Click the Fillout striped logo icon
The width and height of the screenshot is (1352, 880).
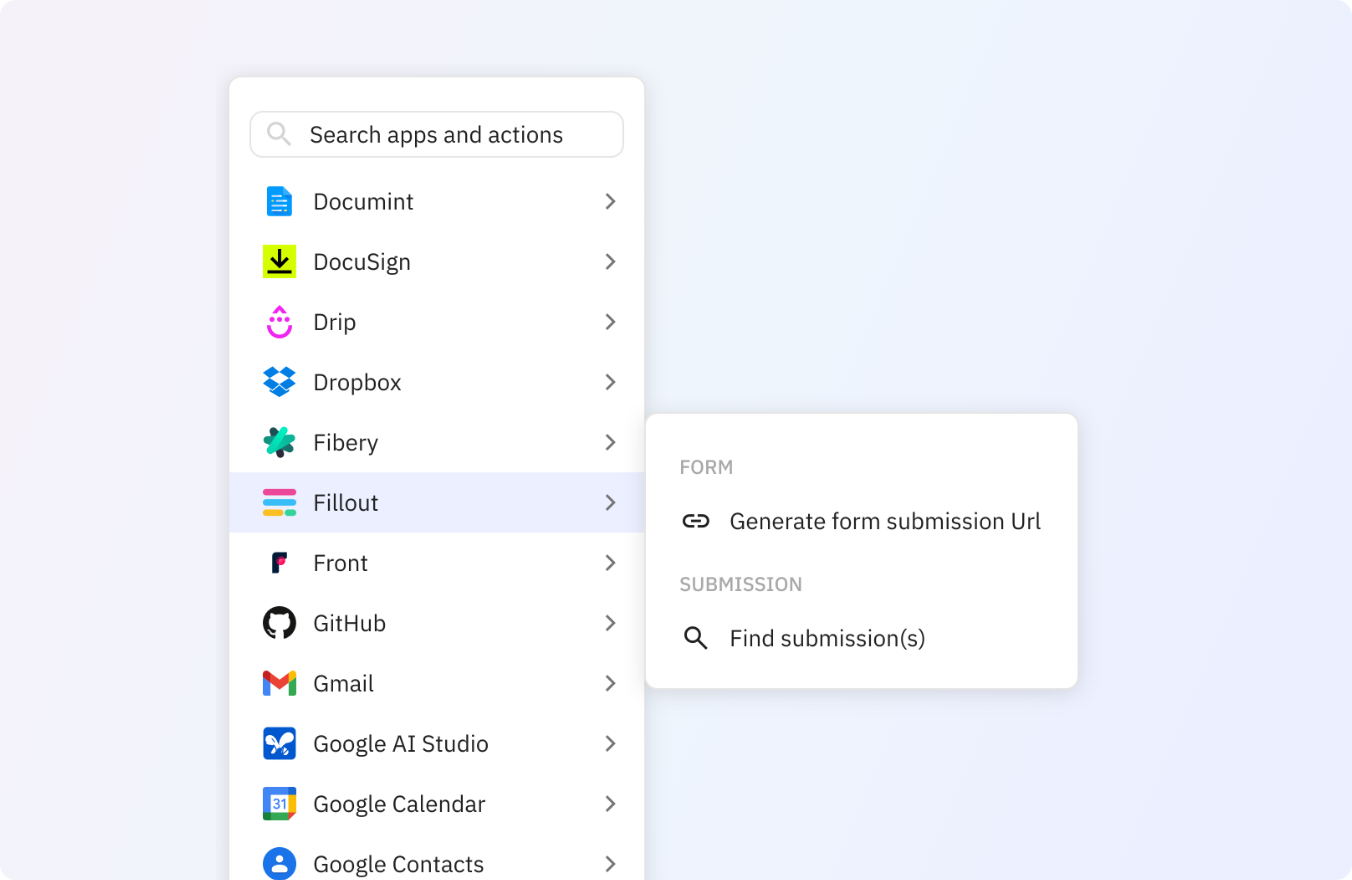click(279, 502)
